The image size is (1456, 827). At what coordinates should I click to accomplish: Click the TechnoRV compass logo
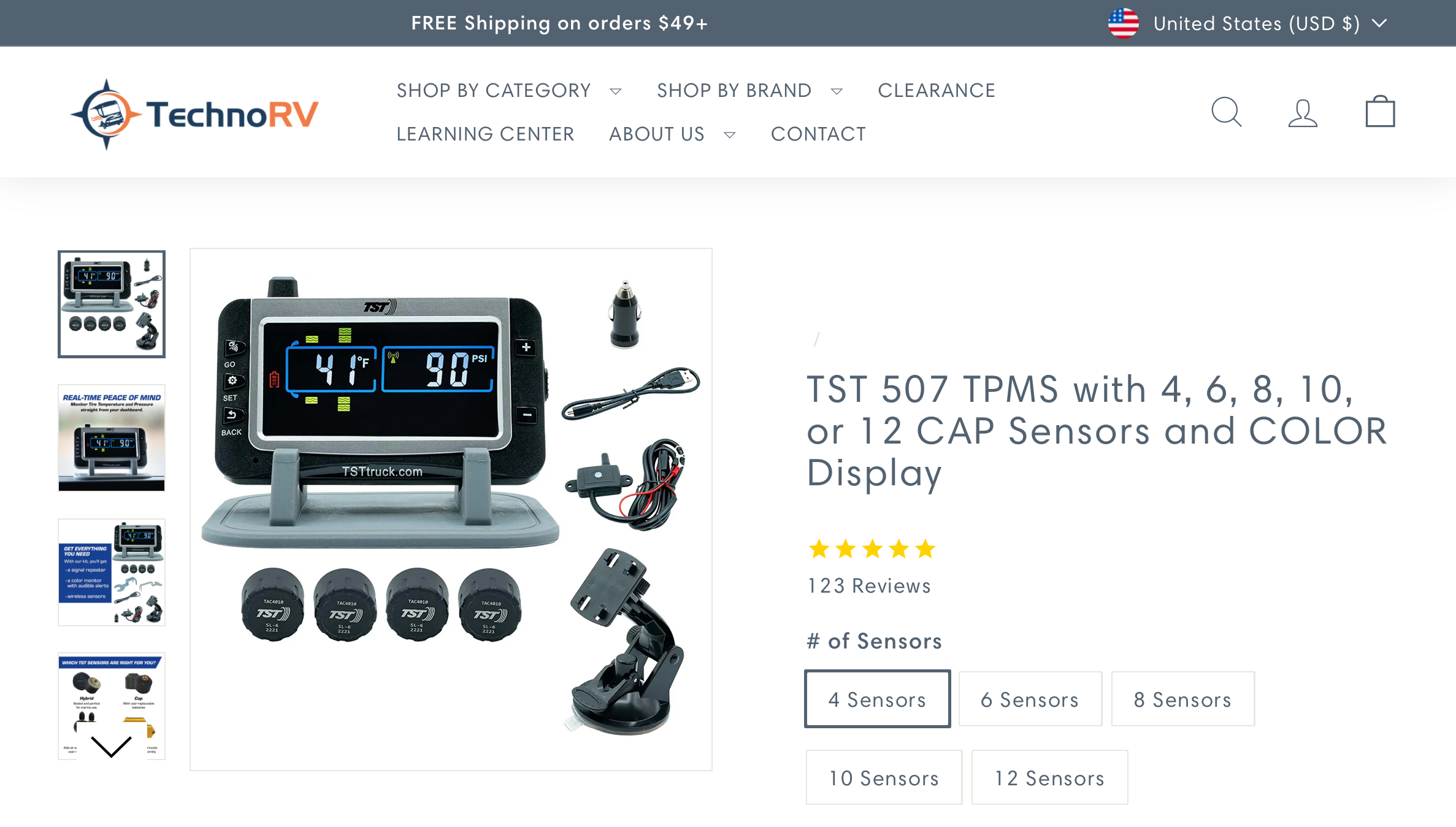pos(194,114)
